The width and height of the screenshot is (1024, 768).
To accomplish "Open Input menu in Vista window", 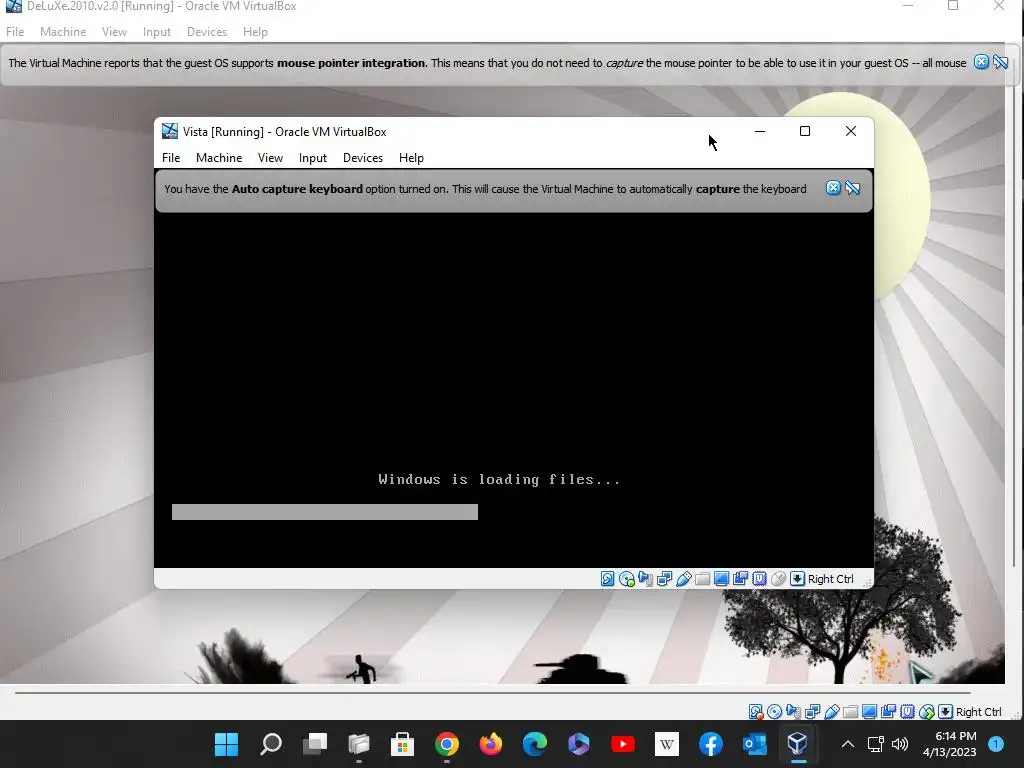I will [313, 158].
